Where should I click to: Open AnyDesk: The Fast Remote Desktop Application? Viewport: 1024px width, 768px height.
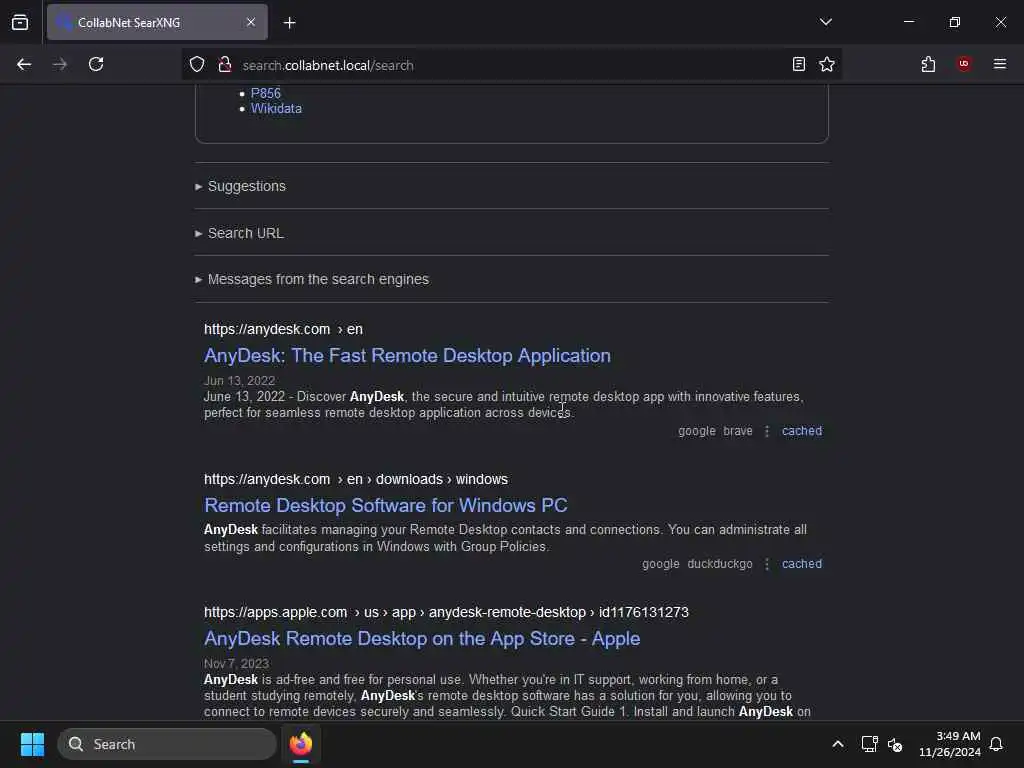pyautogui.click(x=408, y=355)
